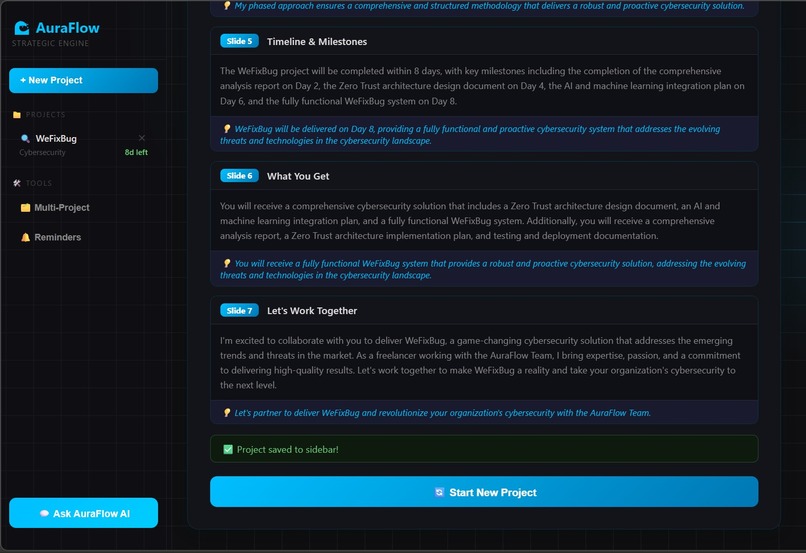Click insight text Let's partner to deliver WeFixBug
The height and width of the screenshot is (553, 806).
[x=443, y=413]
